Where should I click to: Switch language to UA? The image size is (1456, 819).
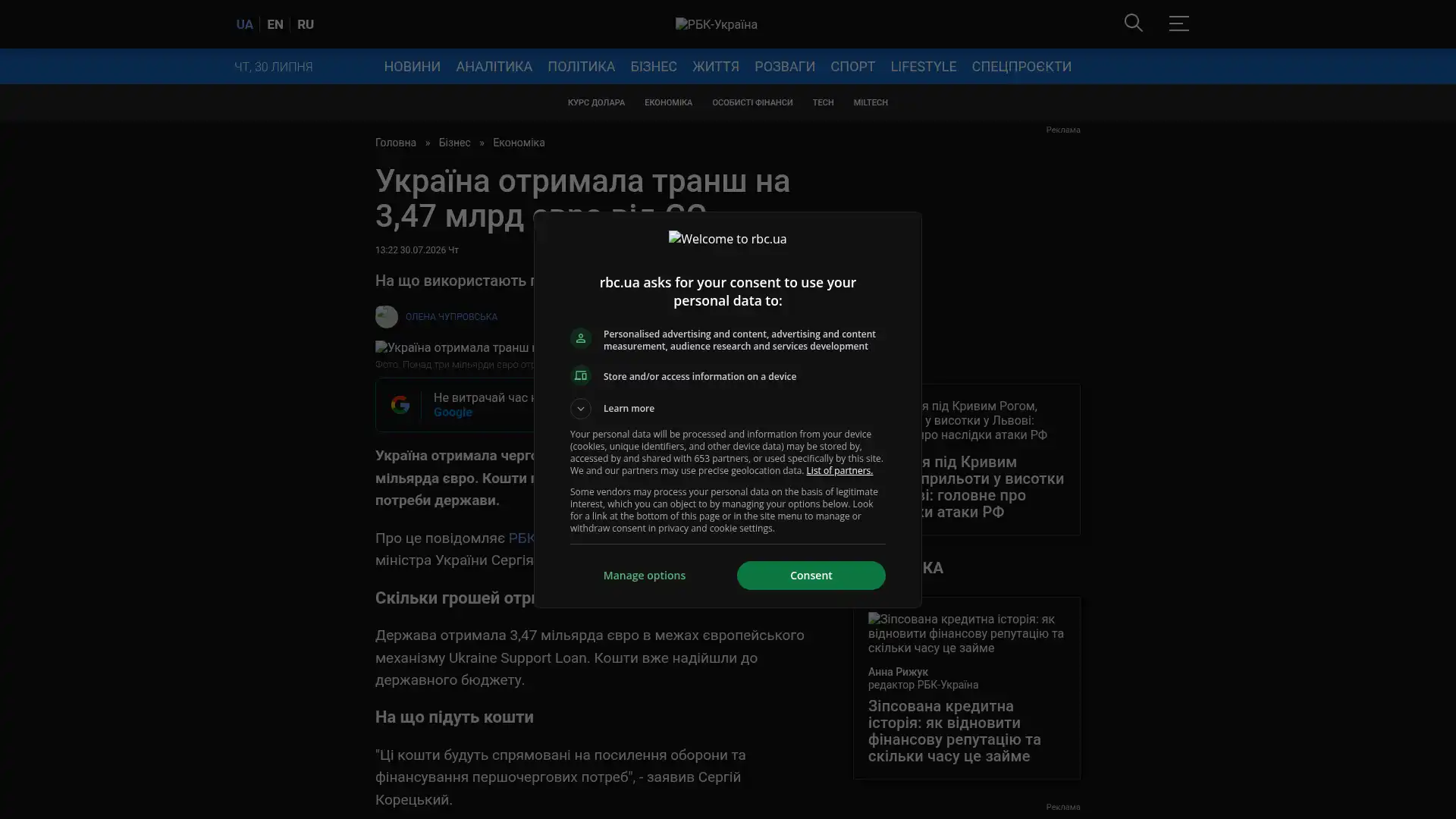pyautogui.click(x=244, y=24)
